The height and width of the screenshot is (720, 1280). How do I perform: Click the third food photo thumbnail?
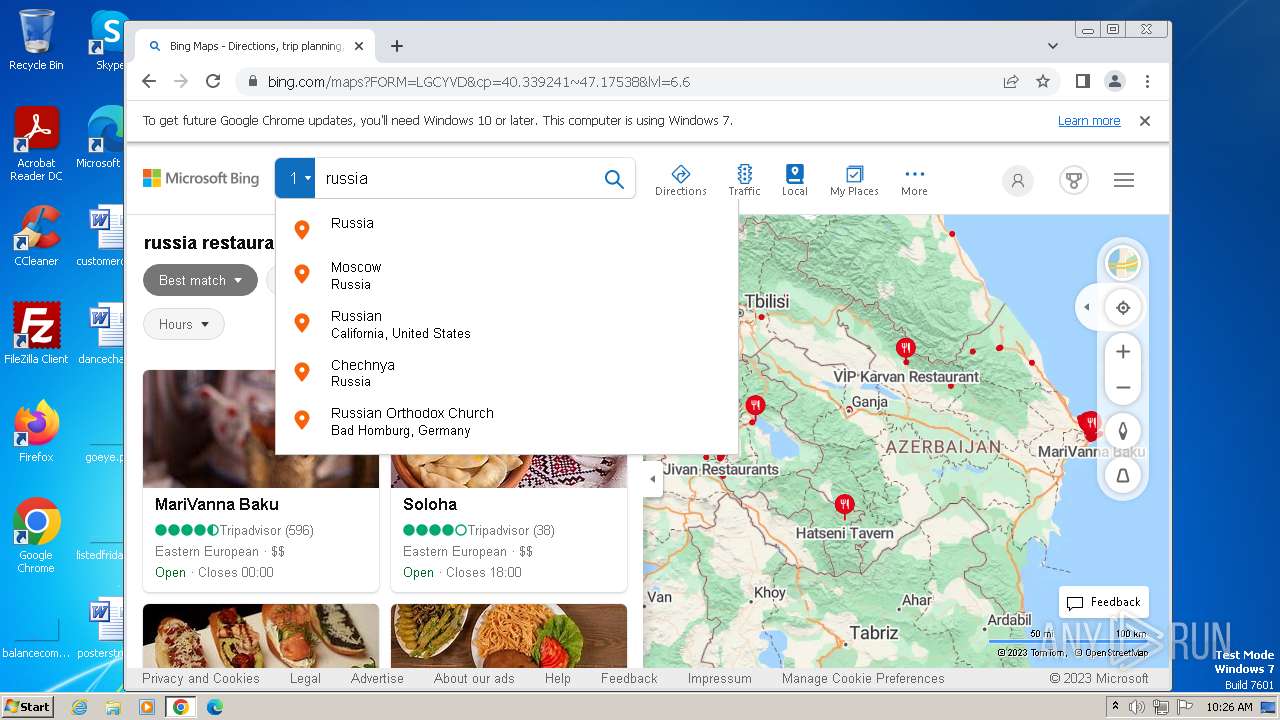[x=261, y=635]
